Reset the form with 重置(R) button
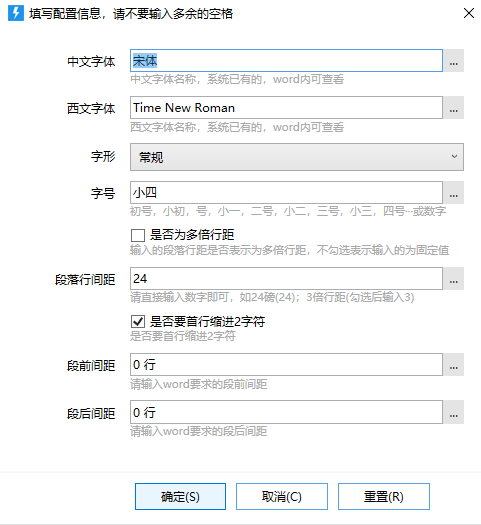The width and height of the screenshot is (481, 525). [384, 497]
